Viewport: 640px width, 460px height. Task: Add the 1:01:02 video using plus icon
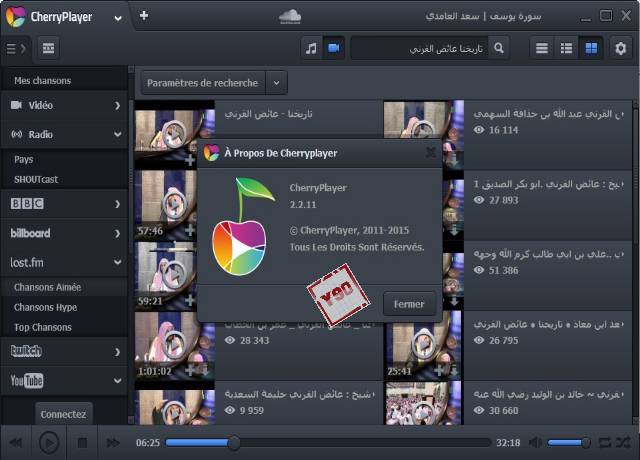coord(190,370)
